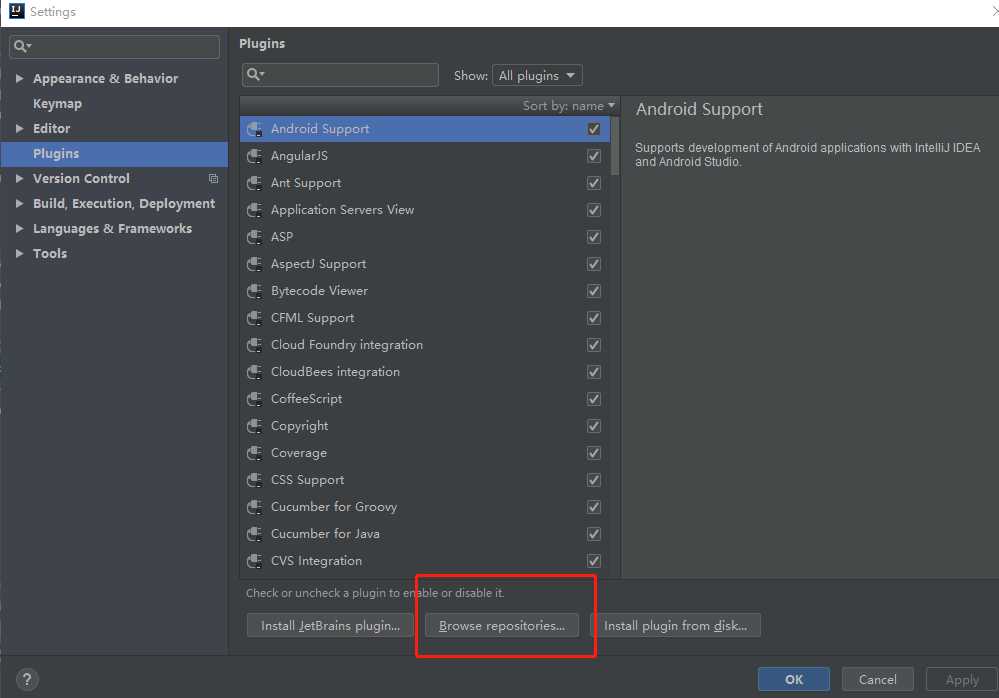Image resolution: width=999 pixels, height=698 pixels.
Task: Select the Cucumber for Java row
Action: point(425,534)
